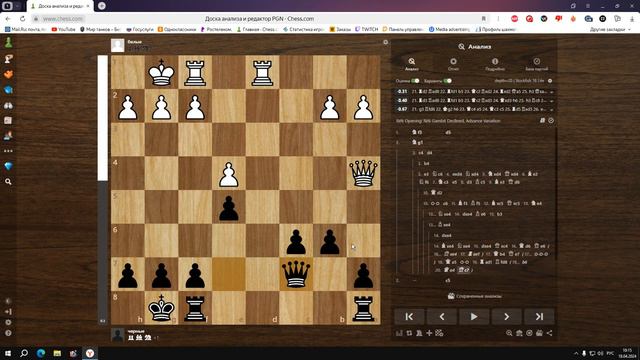
Task: Switch to the Отчет tab
Action: [x=453, y=64]
